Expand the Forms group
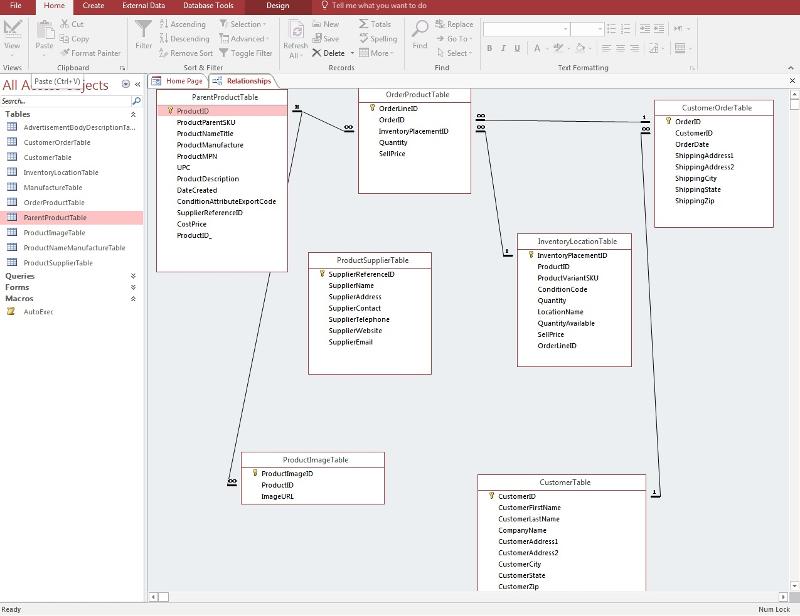800x616 pixels. point(133,287)
